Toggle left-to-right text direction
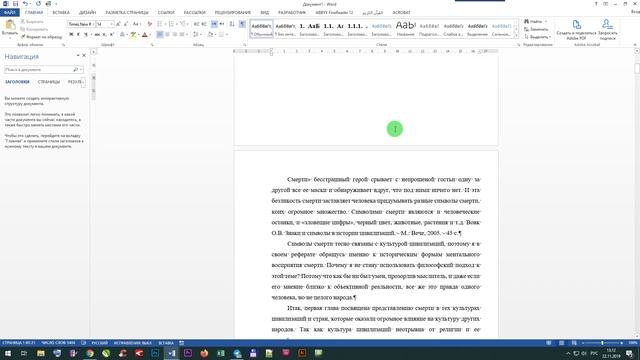The width and height of the screenshot is (640, 360). pos(214,24)
